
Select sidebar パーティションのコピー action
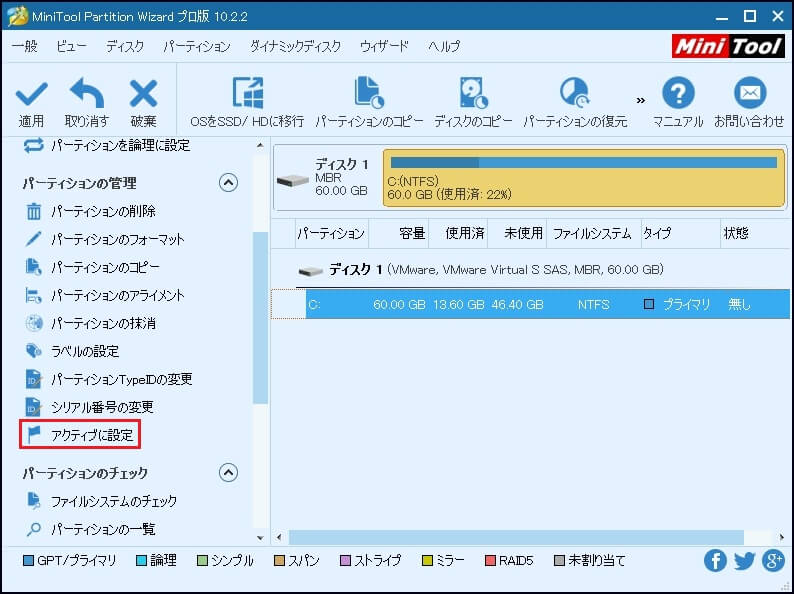pos(93,267)
